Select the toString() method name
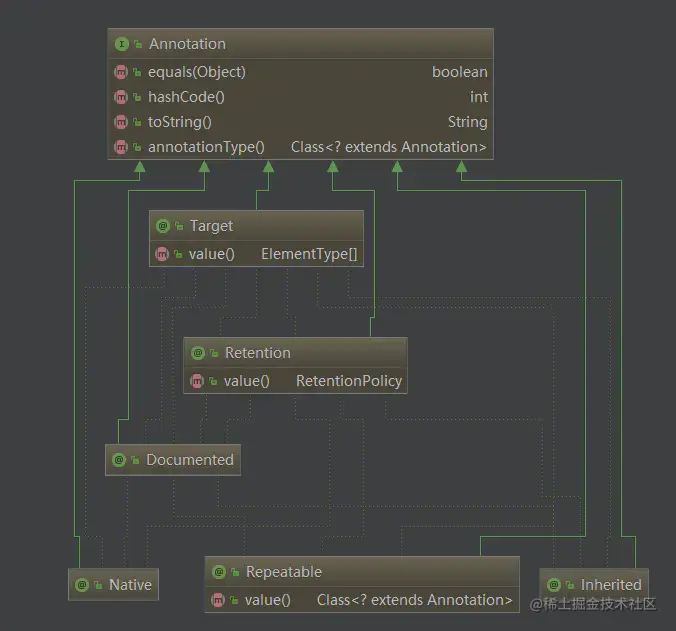The width and height of the screenshot is (676, 631). tap(180, 122)
